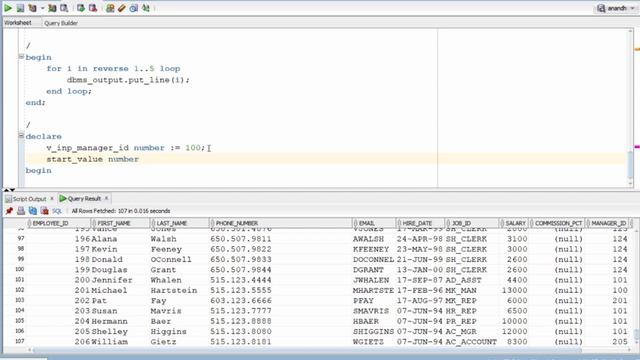Screen dimensions: 640x360
Task: Click the 'AC_ACCOUNT' job id cell
Action: 471,342
